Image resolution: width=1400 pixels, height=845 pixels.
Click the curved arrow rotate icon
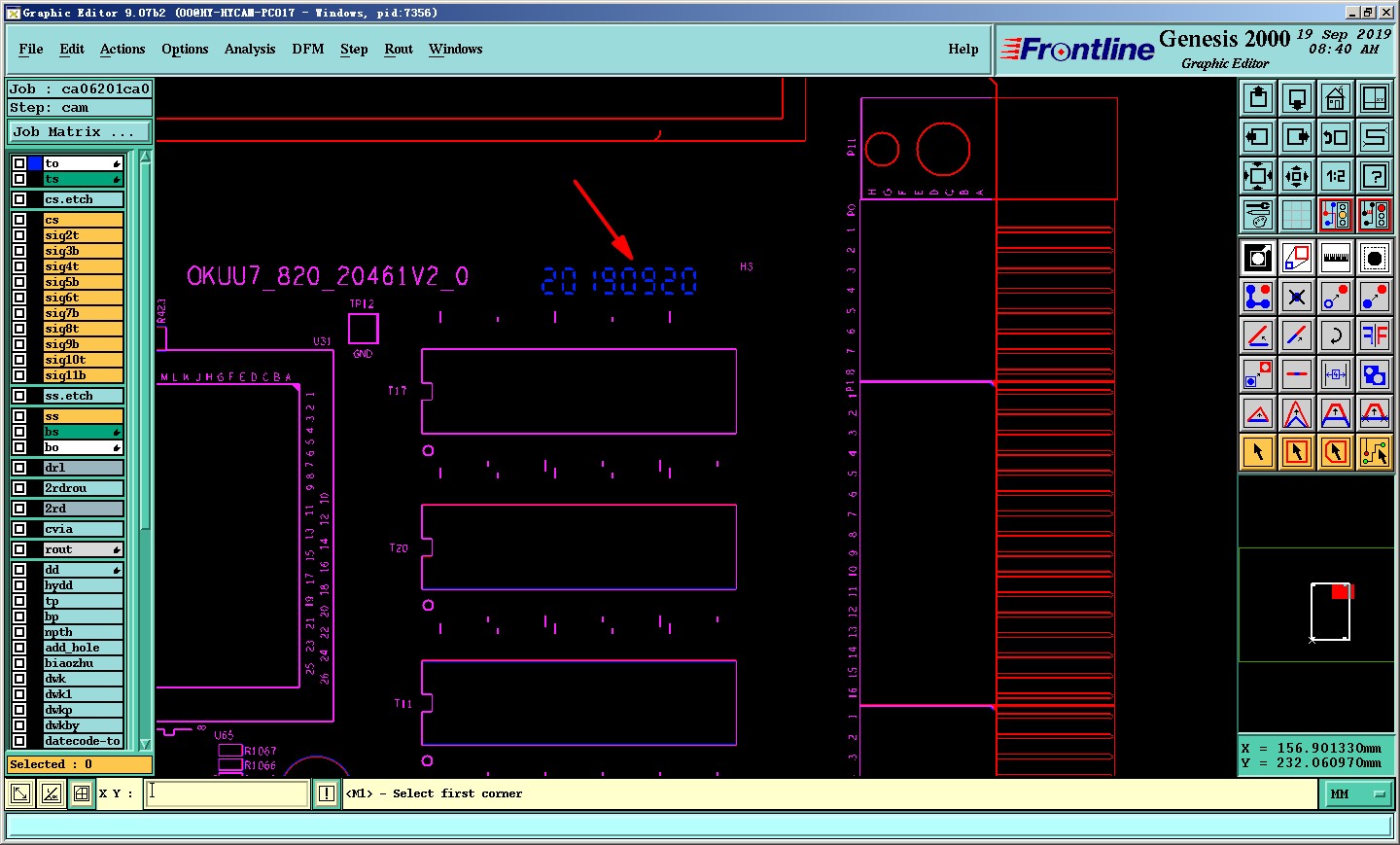[1336, 335]
